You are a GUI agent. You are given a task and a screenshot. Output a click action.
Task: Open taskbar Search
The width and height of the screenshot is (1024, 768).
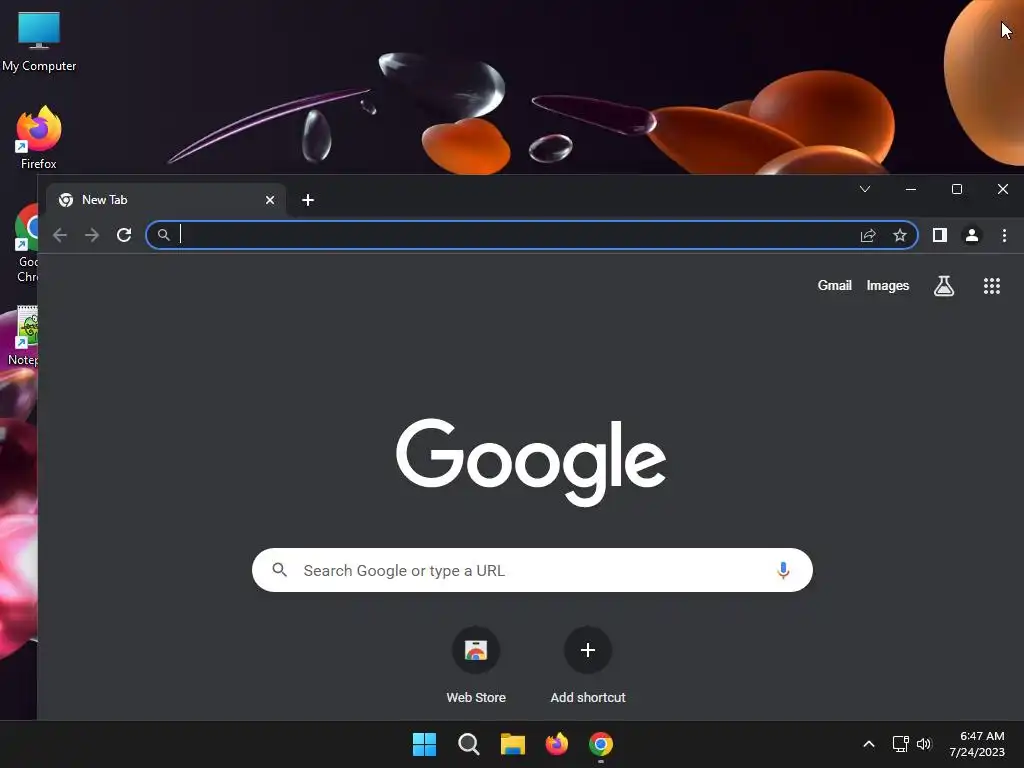pyautogui.click(x=469, y=744)
